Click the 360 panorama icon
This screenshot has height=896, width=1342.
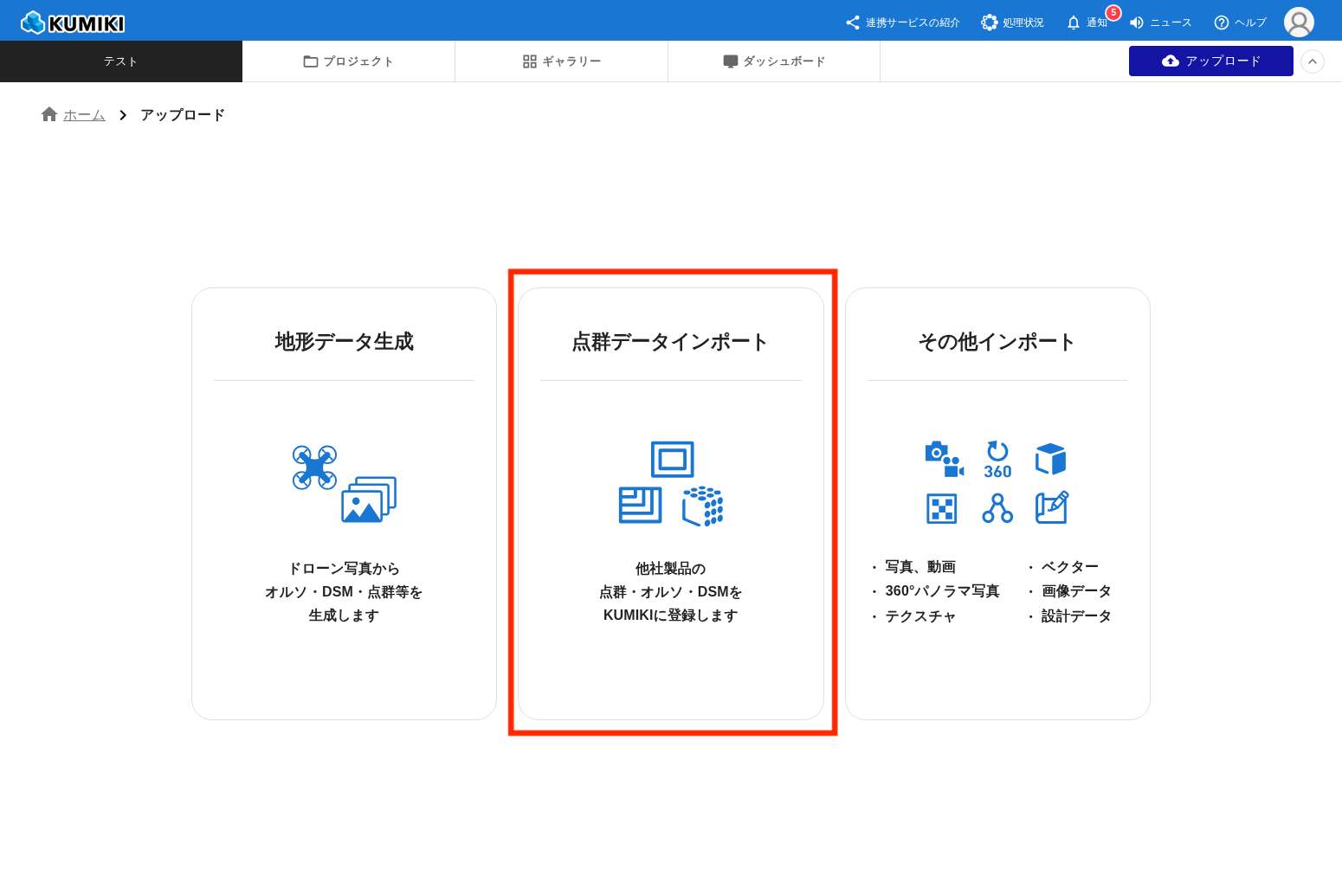997,460
